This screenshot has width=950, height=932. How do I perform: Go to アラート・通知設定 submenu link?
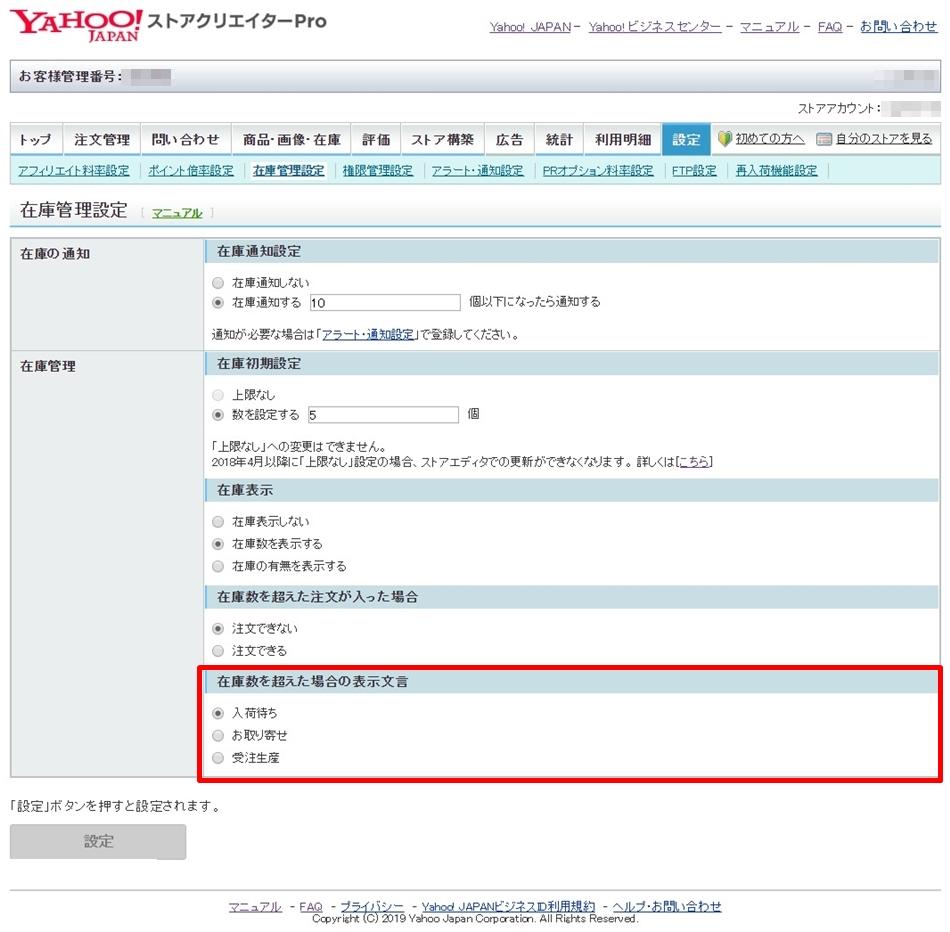[477, 171]
